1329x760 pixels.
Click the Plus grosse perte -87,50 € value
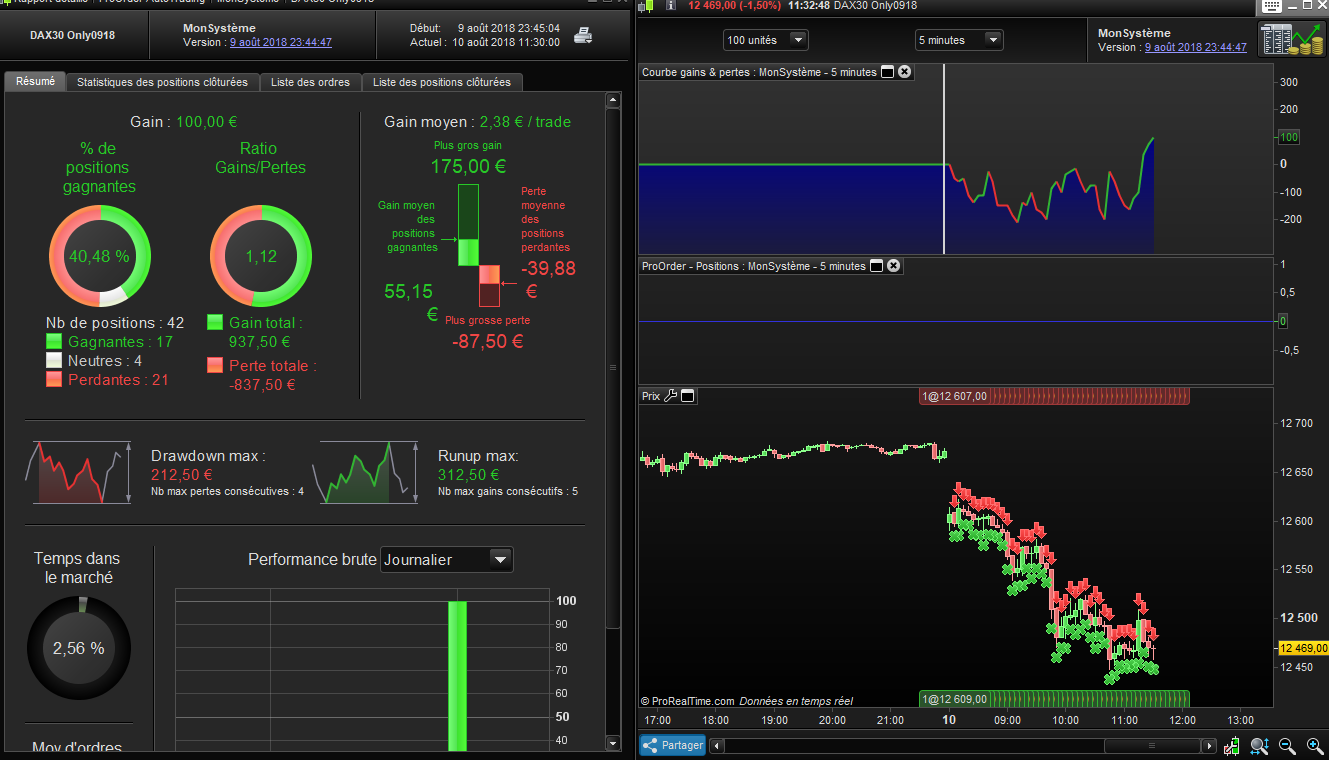point(487,341)
